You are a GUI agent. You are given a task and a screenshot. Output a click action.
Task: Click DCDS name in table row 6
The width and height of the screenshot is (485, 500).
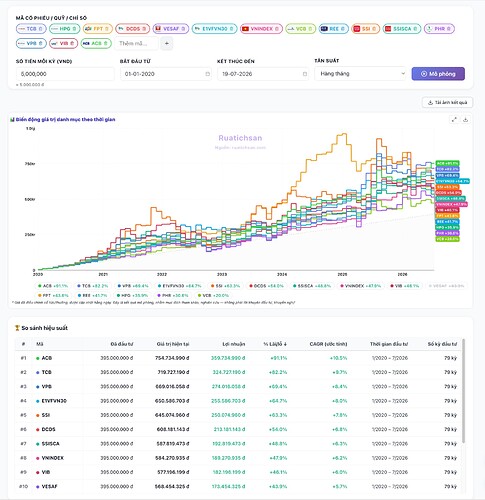coord(48,429)
